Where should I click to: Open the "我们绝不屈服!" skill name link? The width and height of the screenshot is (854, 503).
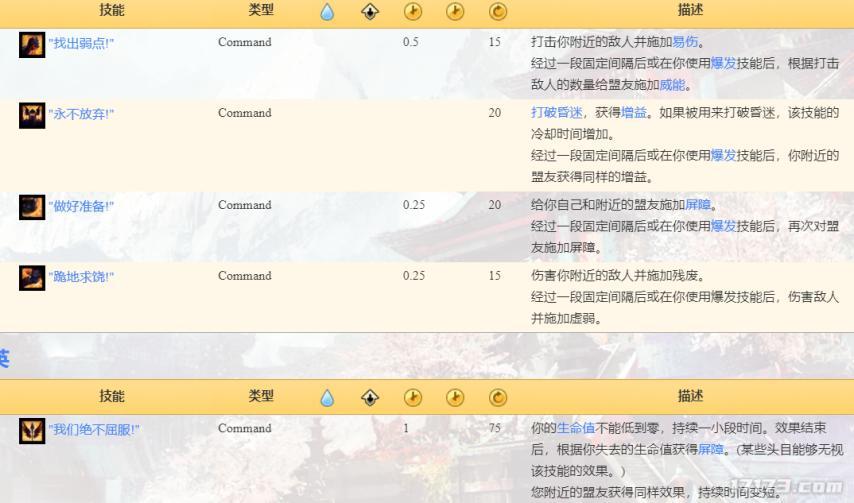pos(94,430)
